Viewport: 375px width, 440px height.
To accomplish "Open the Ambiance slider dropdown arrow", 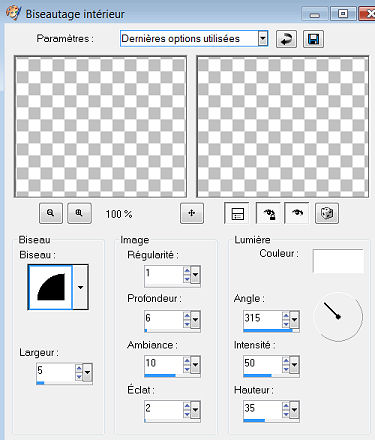I will point(195,365).
